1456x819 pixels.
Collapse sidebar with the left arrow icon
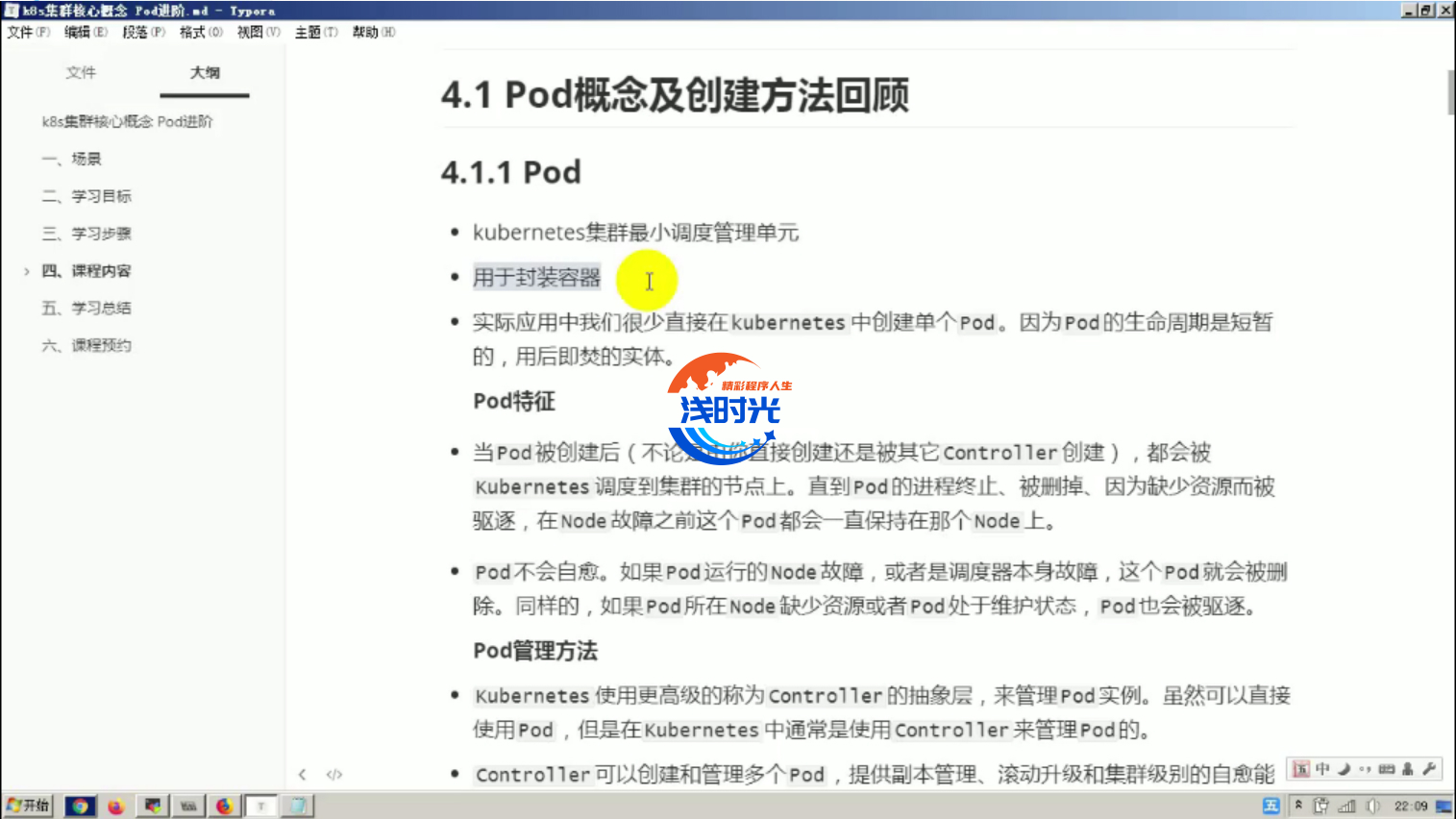click(x=302, y=774)
